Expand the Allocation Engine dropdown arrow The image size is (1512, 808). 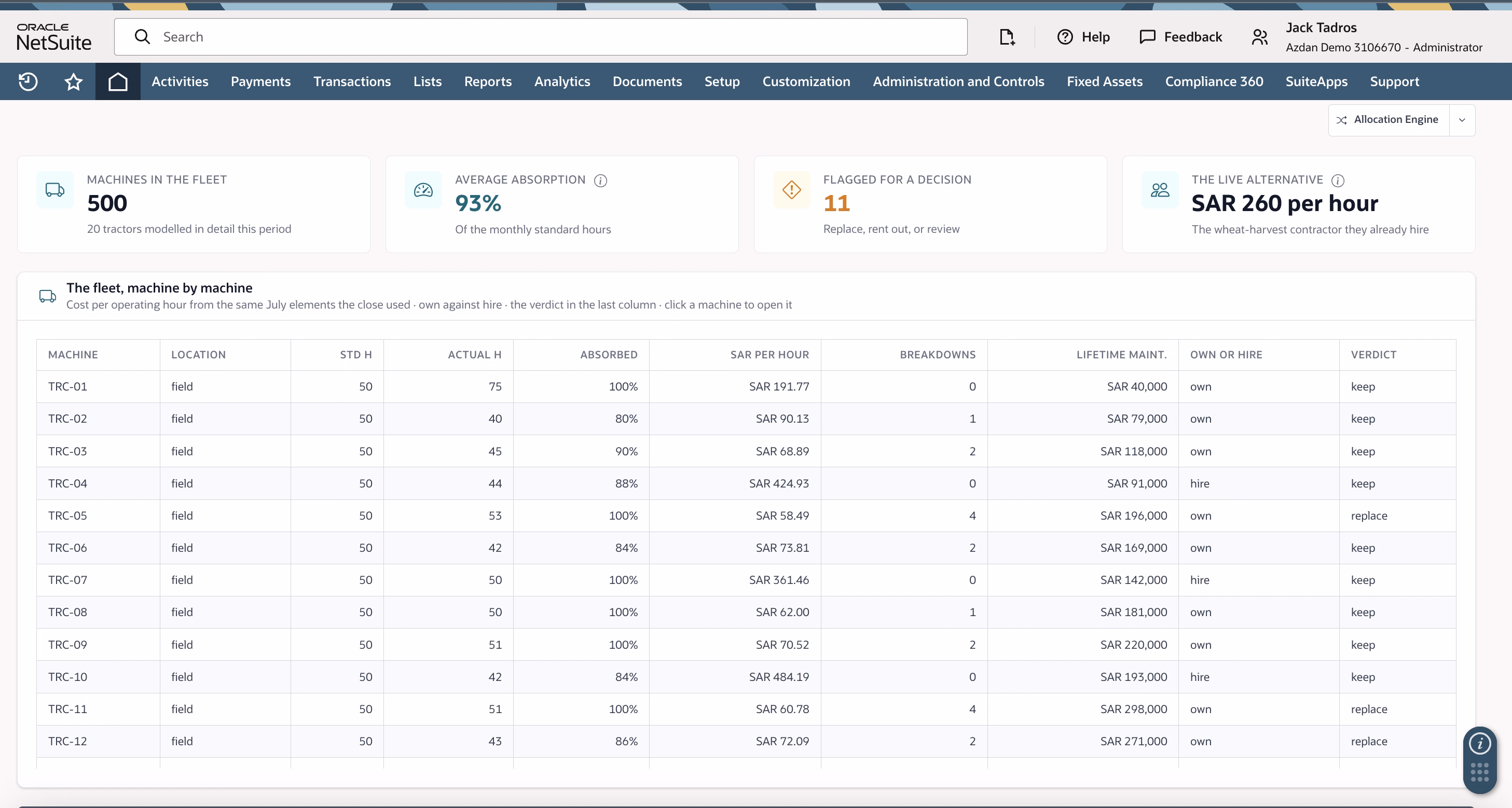tap(1462, 120)
